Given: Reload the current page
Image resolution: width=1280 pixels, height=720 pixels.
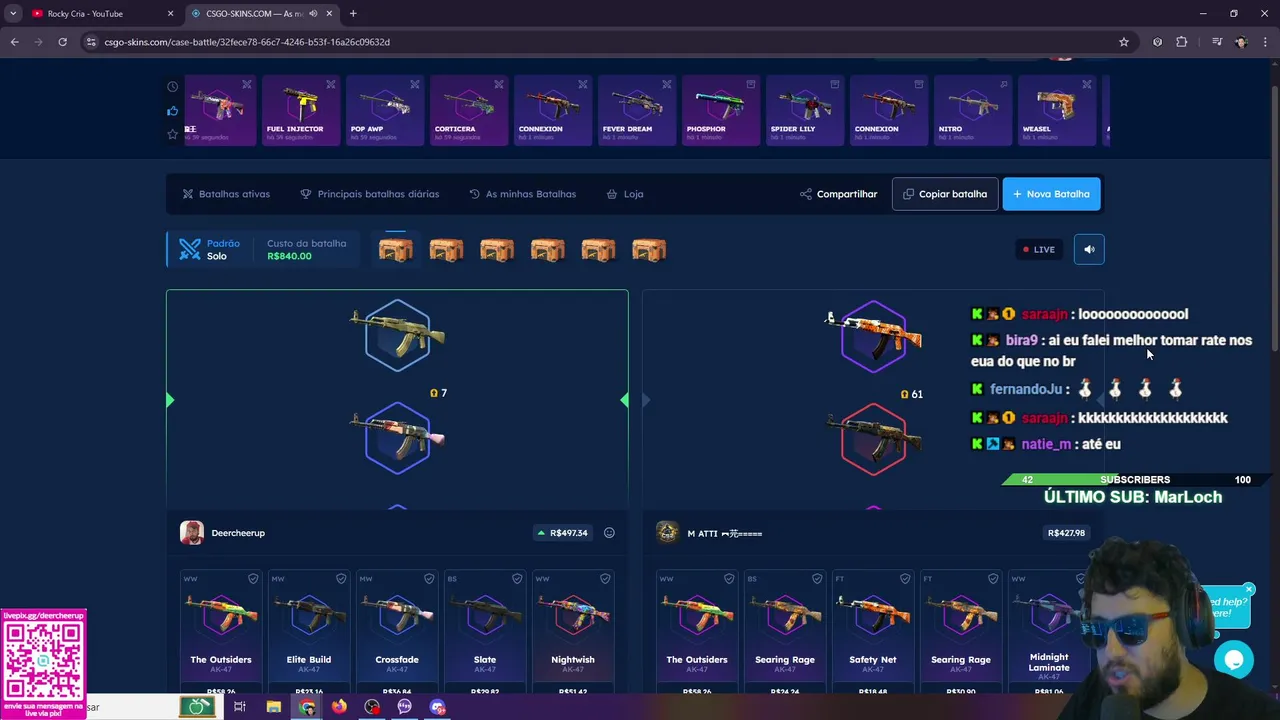Looking at the screenshot, I should click(62, 42).
